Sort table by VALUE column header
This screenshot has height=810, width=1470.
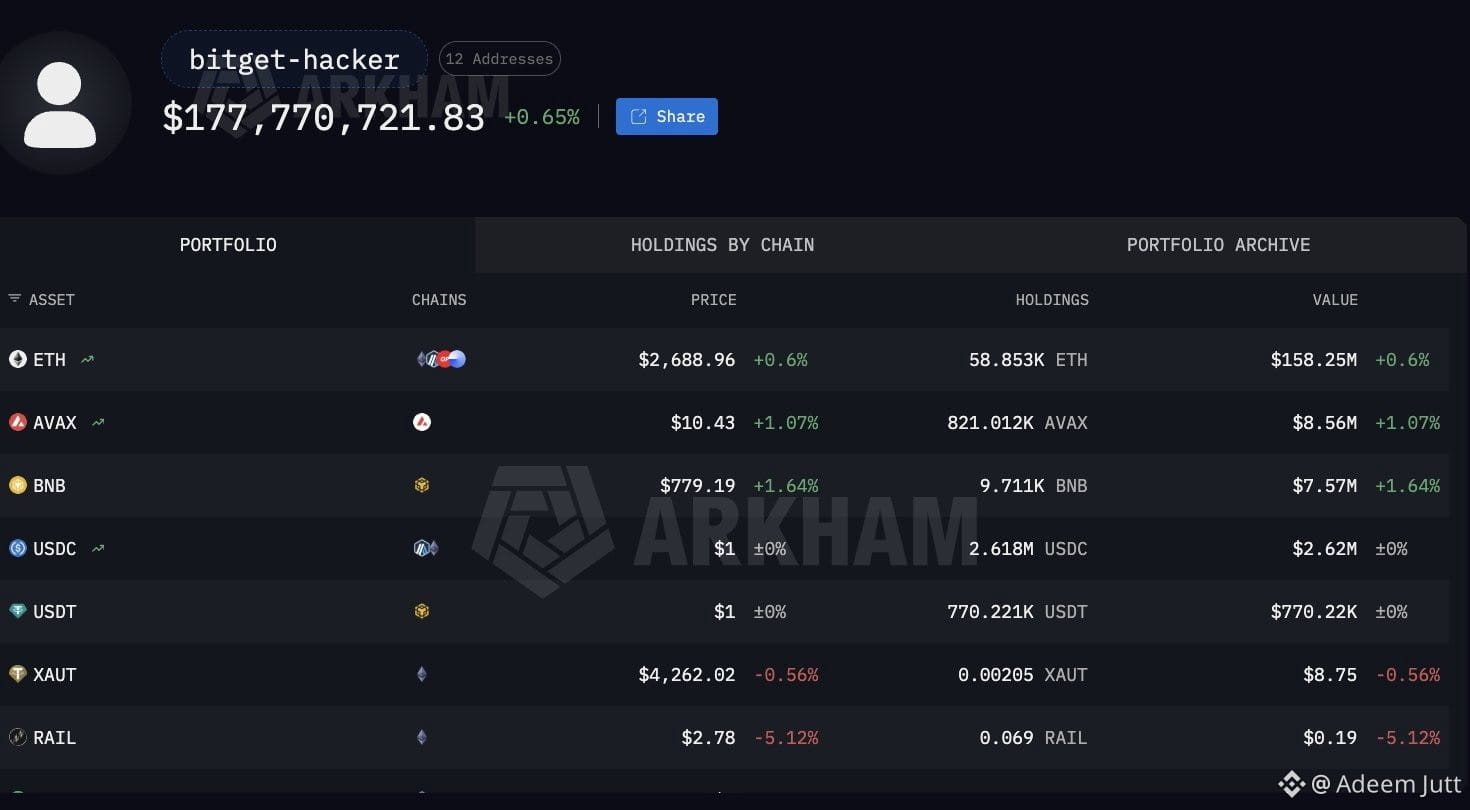tap(1335, 299)
